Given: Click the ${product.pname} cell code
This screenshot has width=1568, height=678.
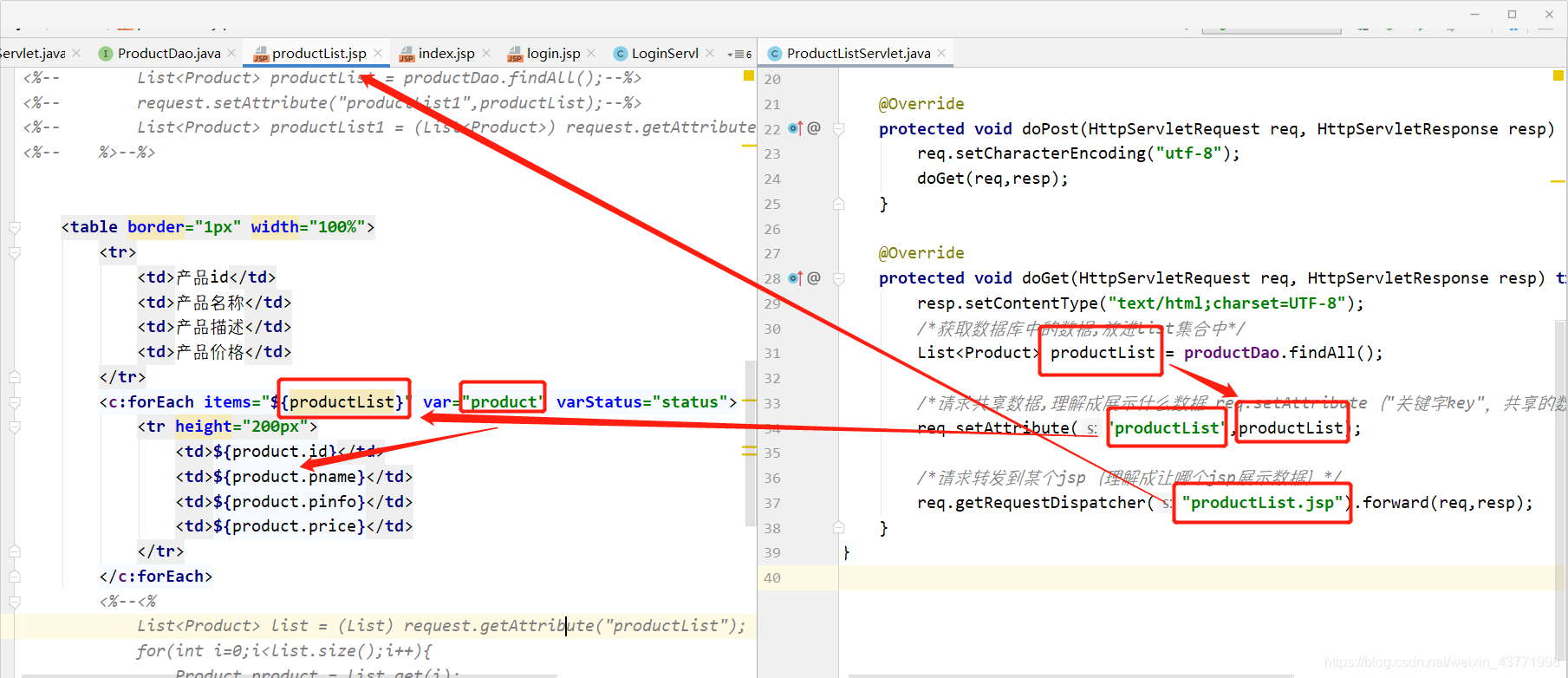Looking at the screenshot, I should pyautogui.click(x=290, y=477).
